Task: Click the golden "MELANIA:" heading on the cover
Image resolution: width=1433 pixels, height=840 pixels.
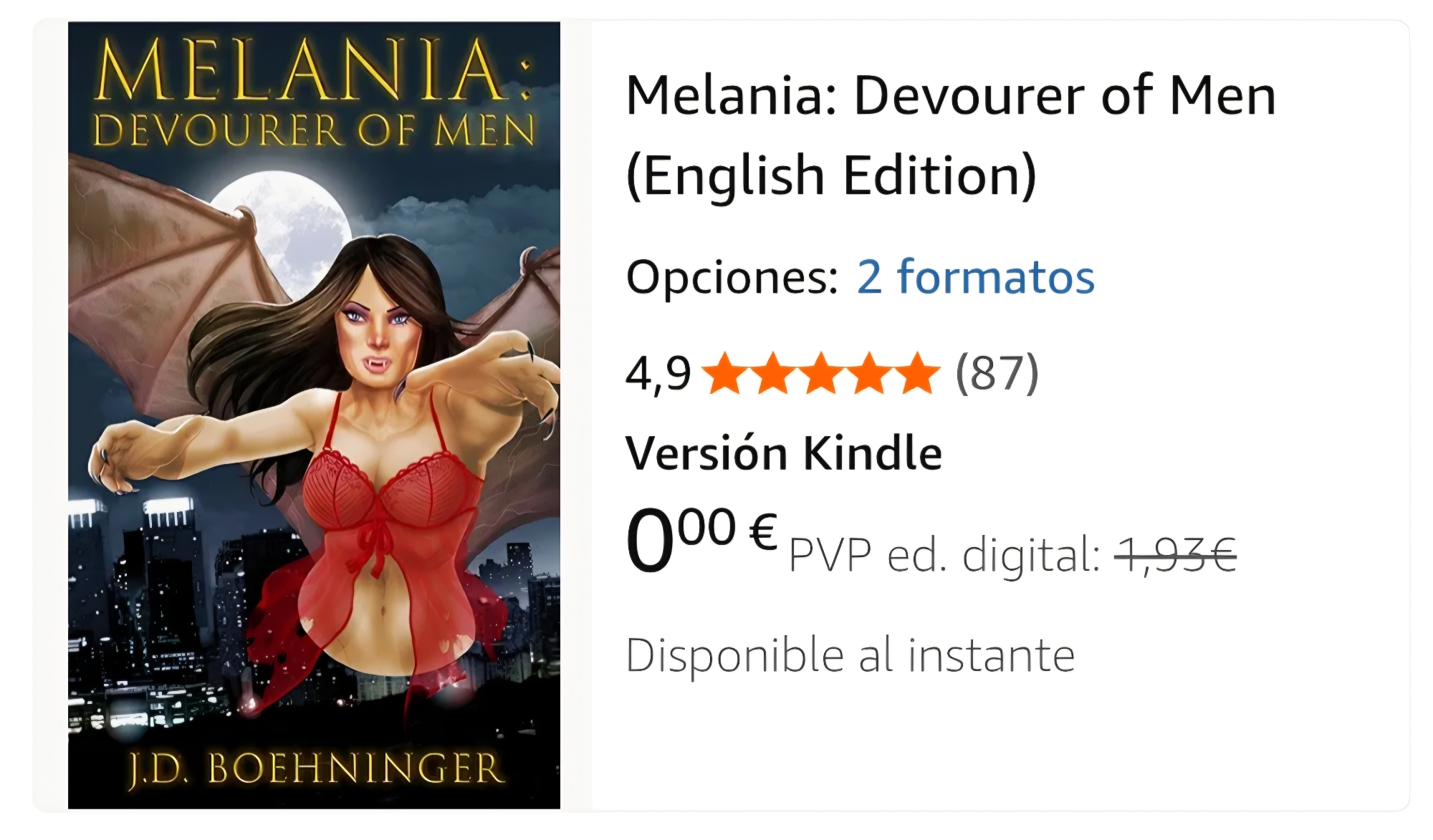Action: (315, 70)
